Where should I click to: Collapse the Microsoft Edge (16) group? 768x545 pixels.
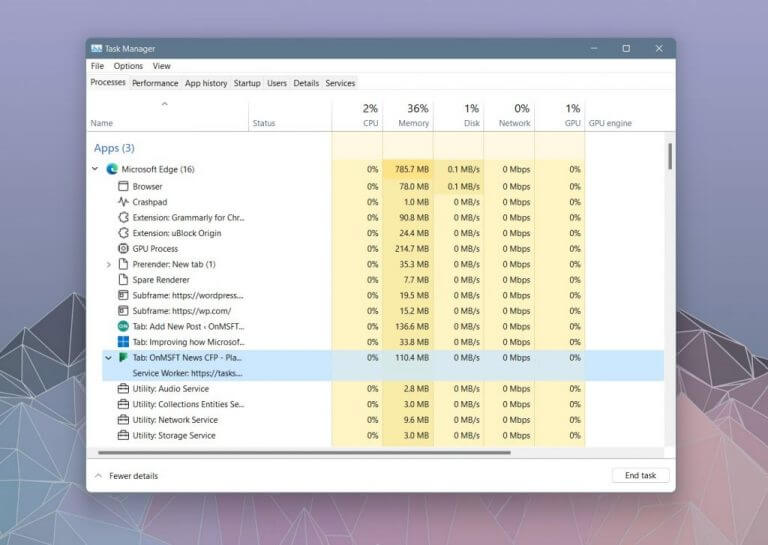point(95,169)
